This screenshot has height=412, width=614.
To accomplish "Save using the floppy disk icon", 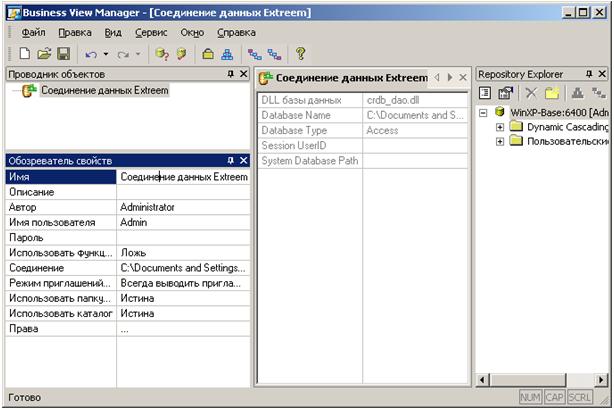I will point(62,53).
